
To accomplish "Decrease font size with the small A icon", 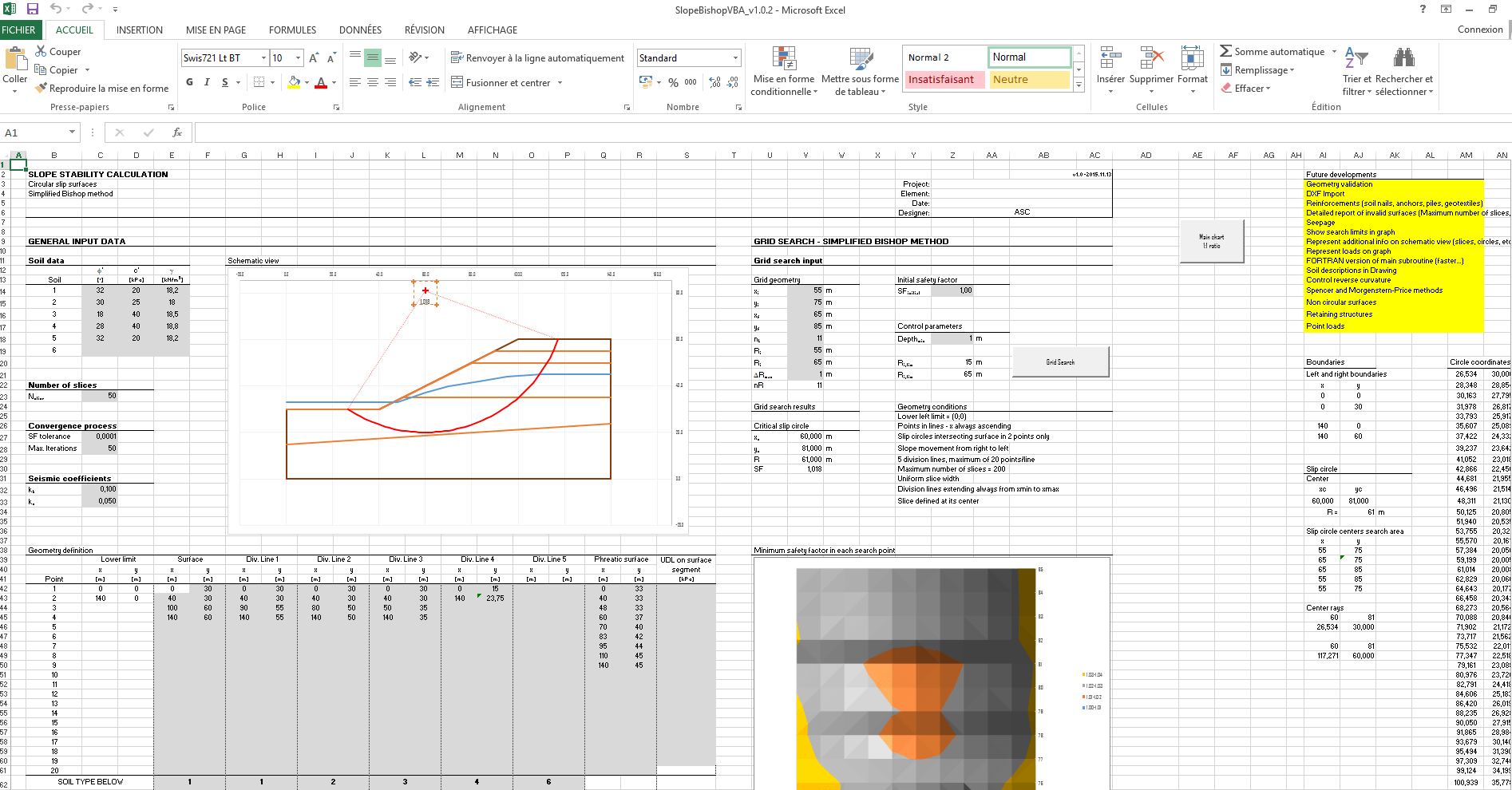I will tap(331, 57).
